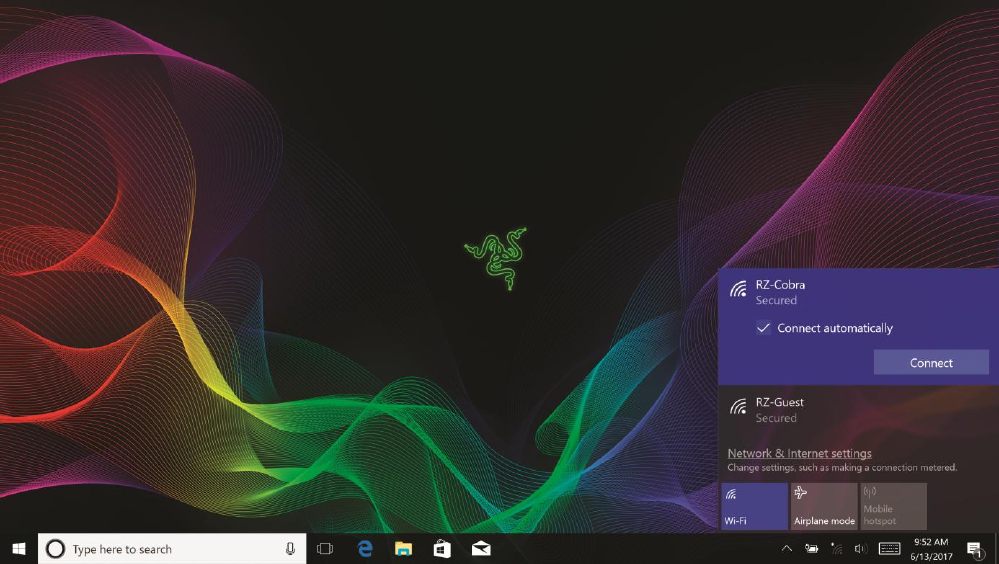Image resolution: width=999 pixels, height=564 pixels.
Task: Launch Microsoft Edge from the taskbar
Action: pyautogui.click(x=365, y=549)
